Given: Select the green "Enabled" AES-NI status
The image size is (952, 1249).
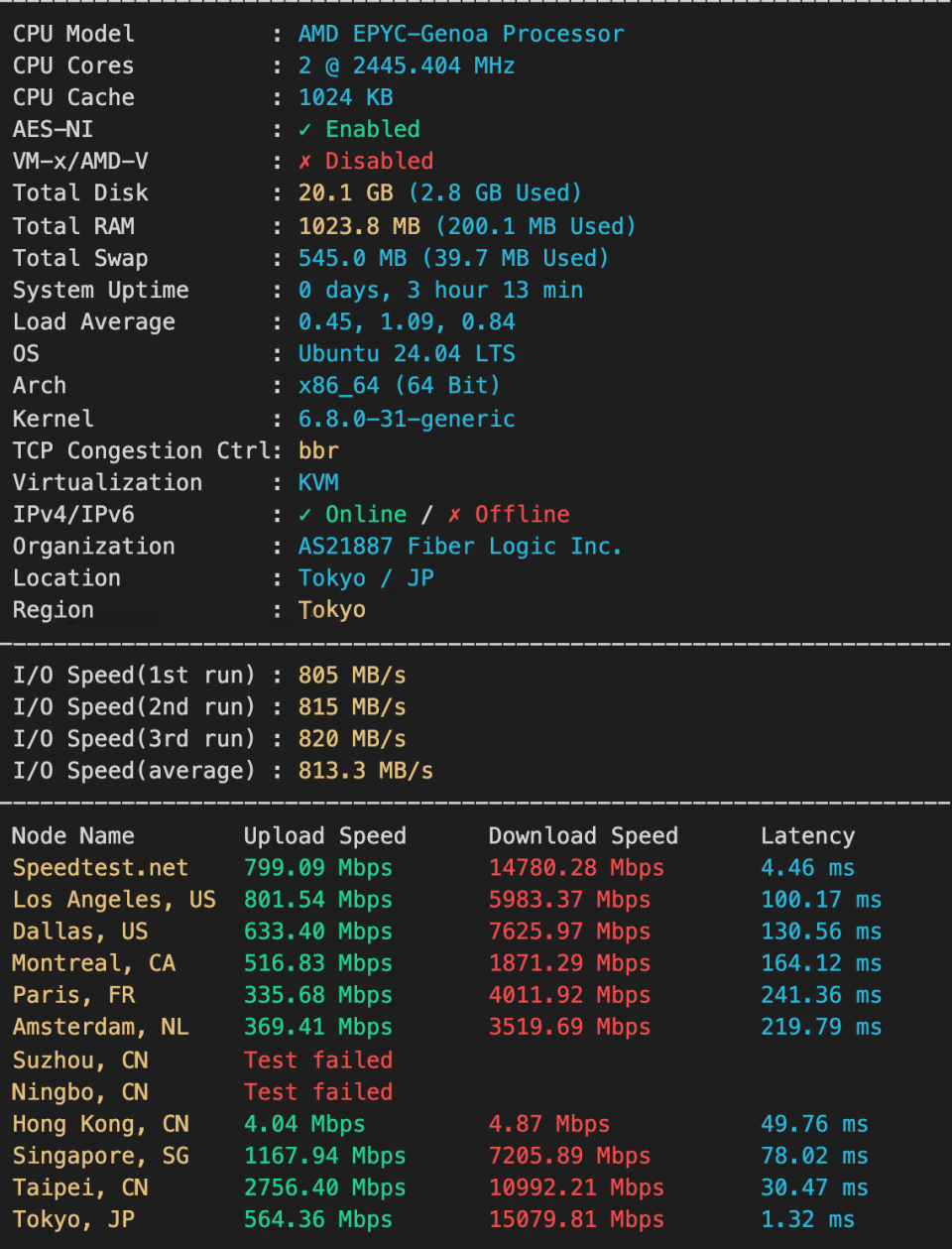Looking at the screenshot, I should point(373,129).
